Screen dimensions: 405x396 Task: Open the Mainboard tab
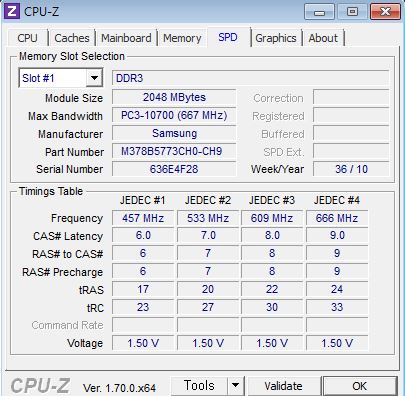click(126, 38)
